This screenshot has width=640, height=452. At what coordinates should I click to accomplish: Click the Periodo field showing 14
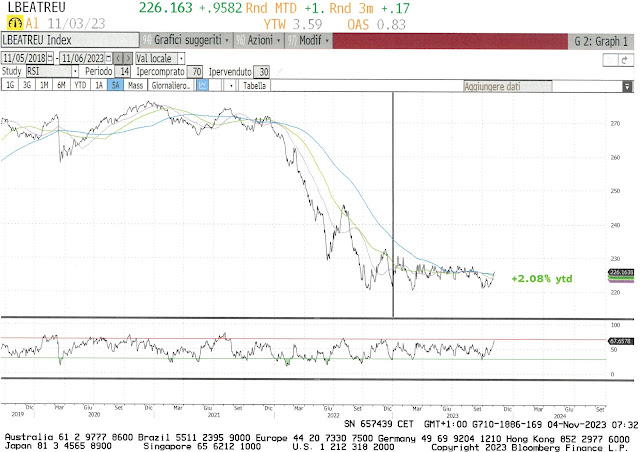pos(122,72)
